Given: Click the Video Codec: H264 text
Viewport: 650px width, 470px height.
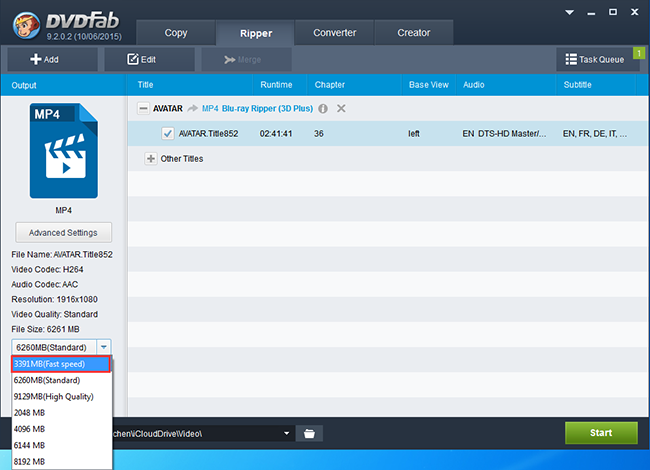Looking at the screenshot, I should [47, 269].
